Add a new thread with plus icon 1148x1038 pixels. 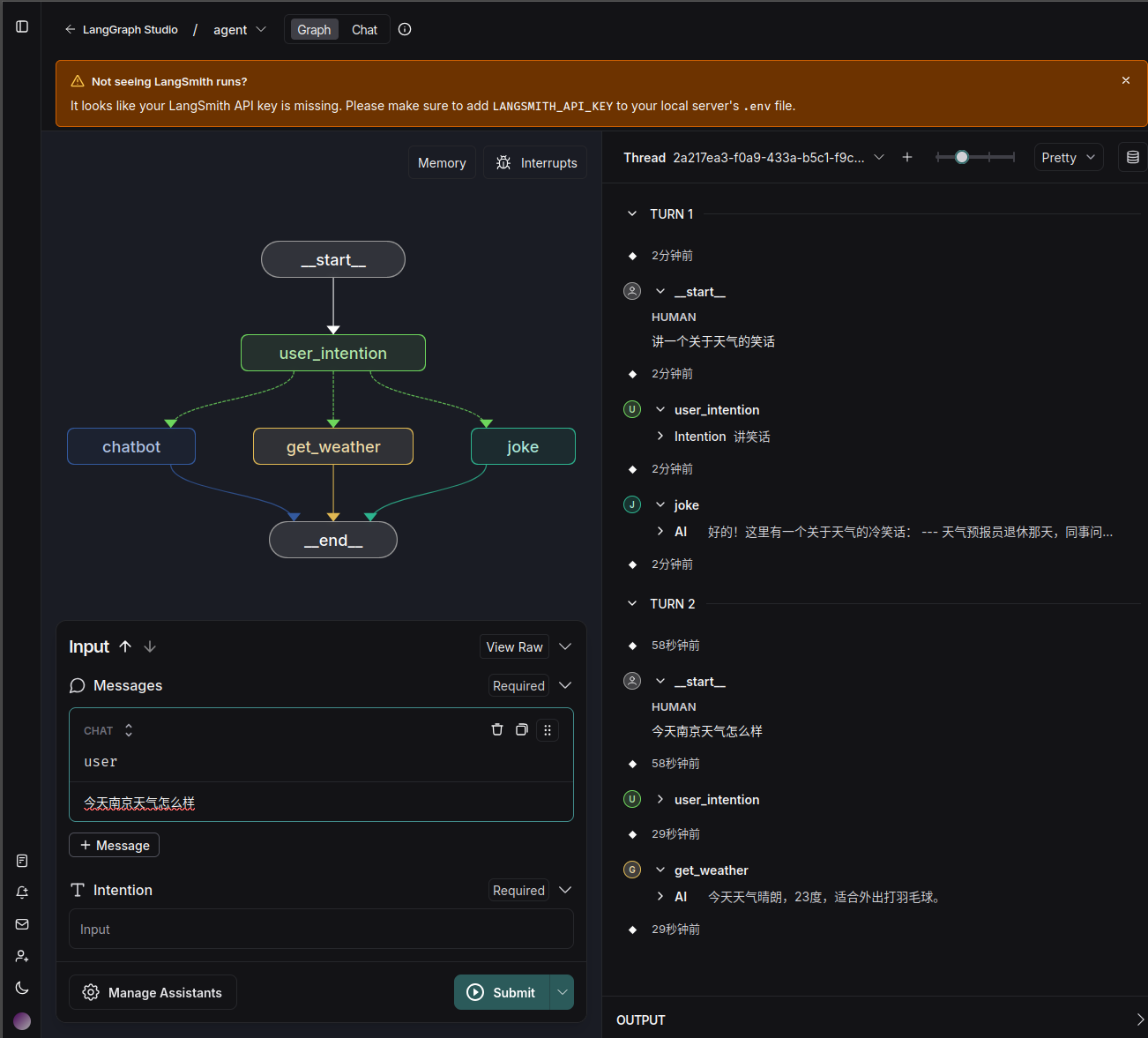click(906, 157)
